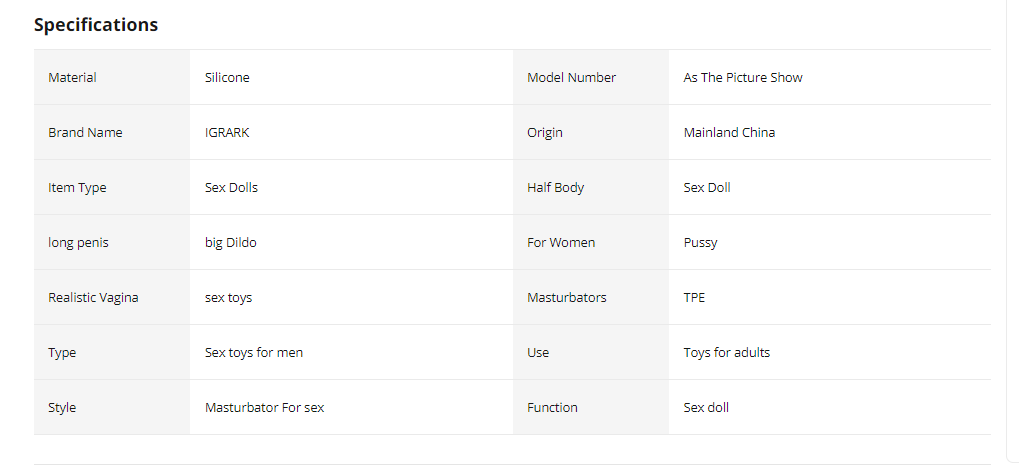Select the For Women label
Viewport: 1019px width, 467px height.
(561, 243)
